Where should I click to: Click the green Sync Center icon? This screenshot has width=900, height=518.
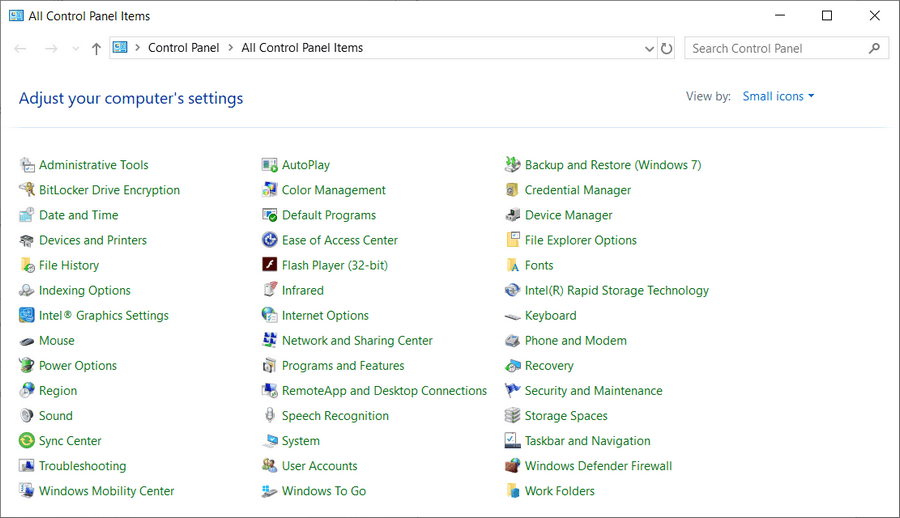tap(27, 441)
